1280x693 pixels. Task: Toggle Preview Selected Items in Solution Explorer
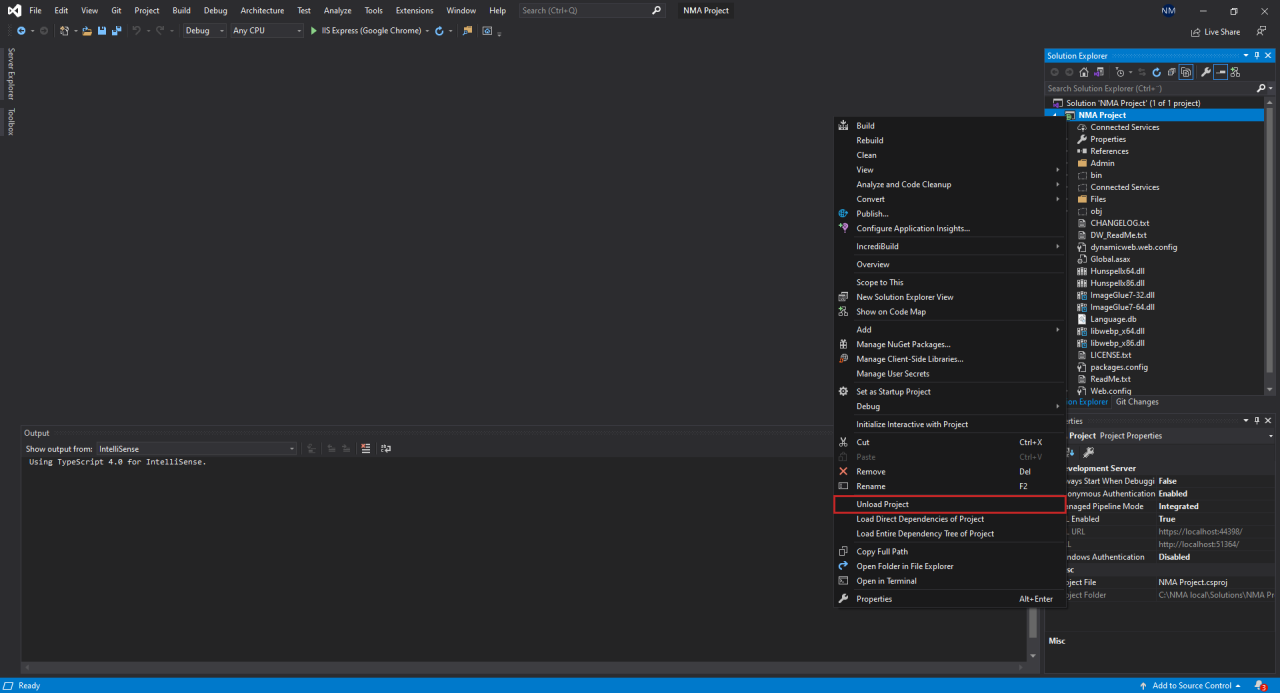[x=1221, y=72]
